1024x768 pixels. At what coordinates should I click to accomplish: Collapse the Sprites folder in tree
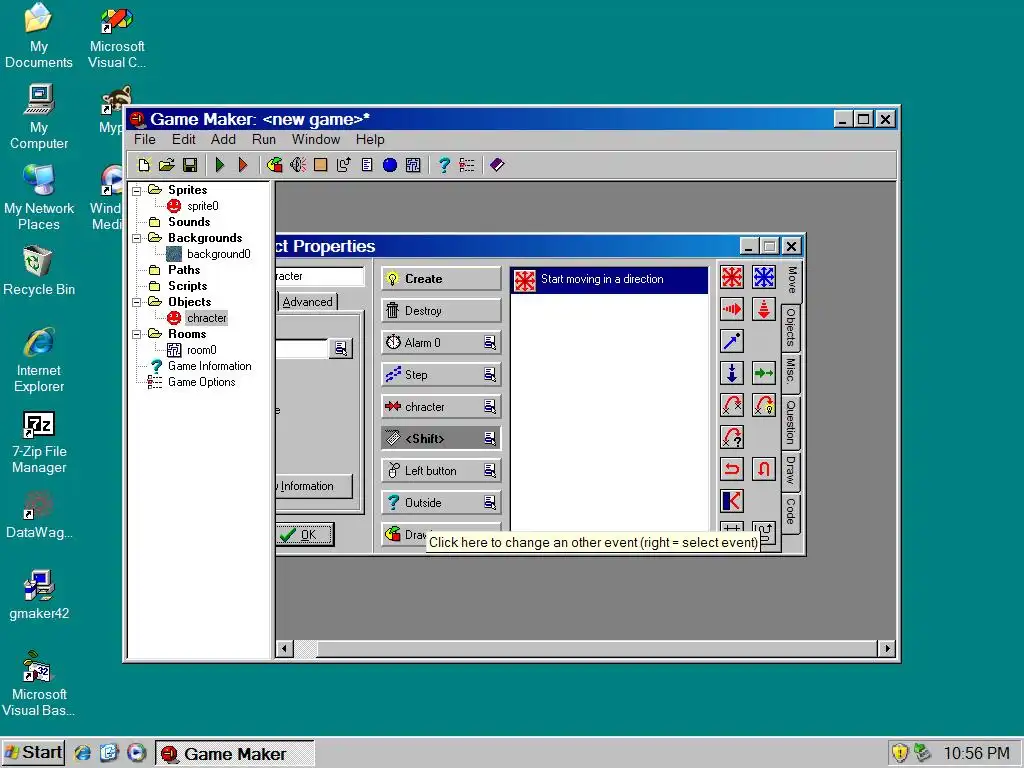pos(136,191)
